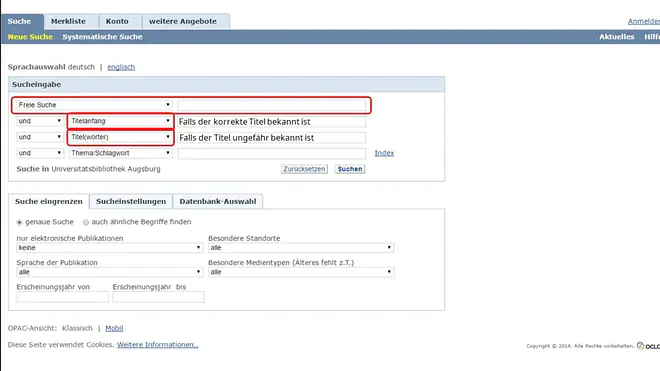Switch to the Mobil OPAC view
The image size is (660, 371).
(x=114, y=328)
